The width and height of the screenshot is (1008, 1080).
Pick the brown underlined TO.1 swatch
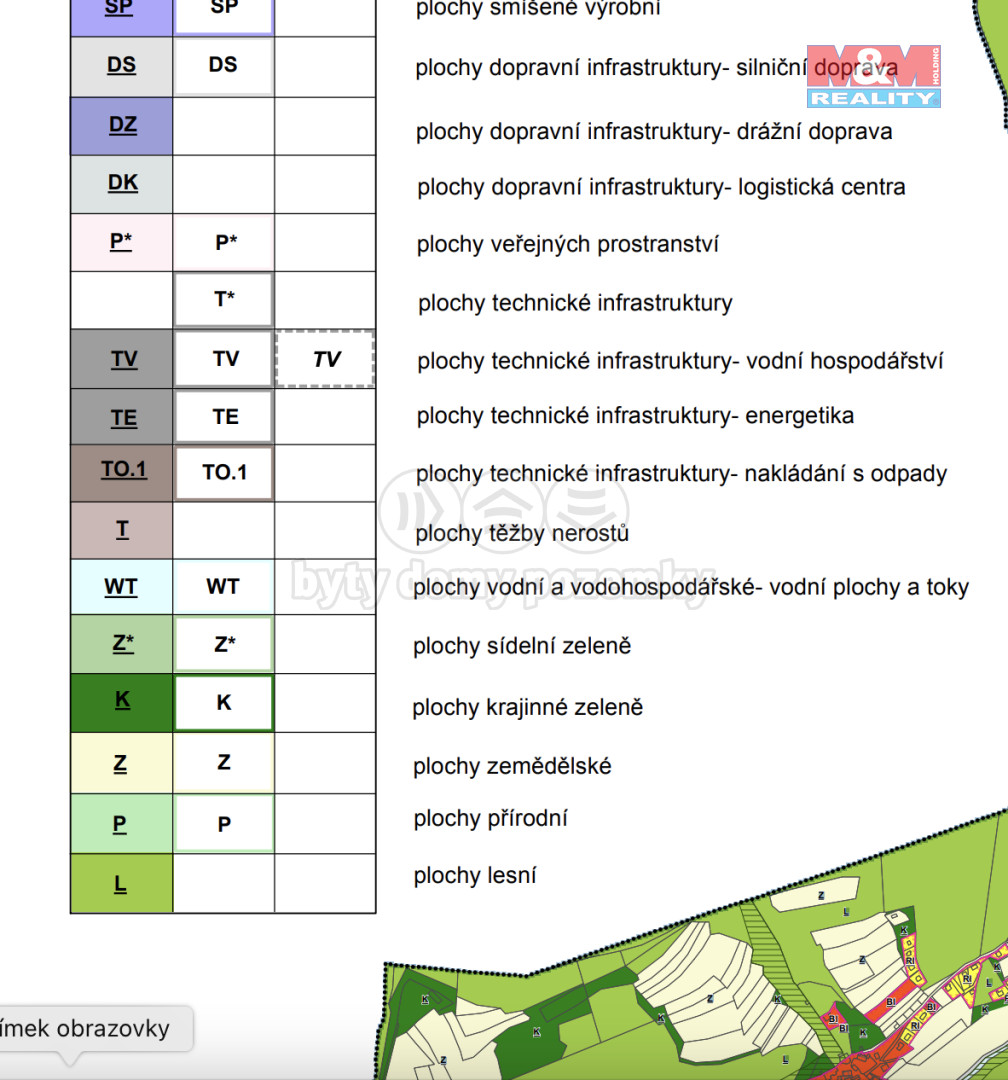click(123, 470)
